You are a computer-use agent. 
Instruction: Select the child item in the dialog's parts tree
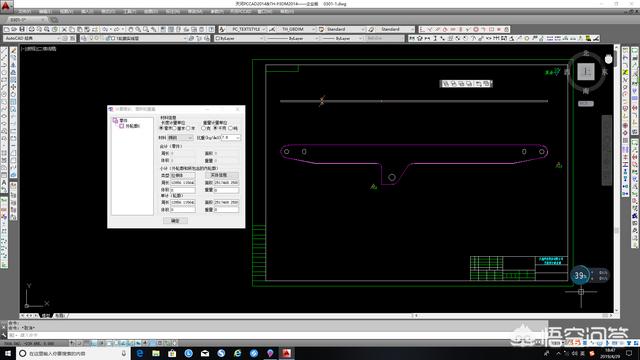(130, 126)
